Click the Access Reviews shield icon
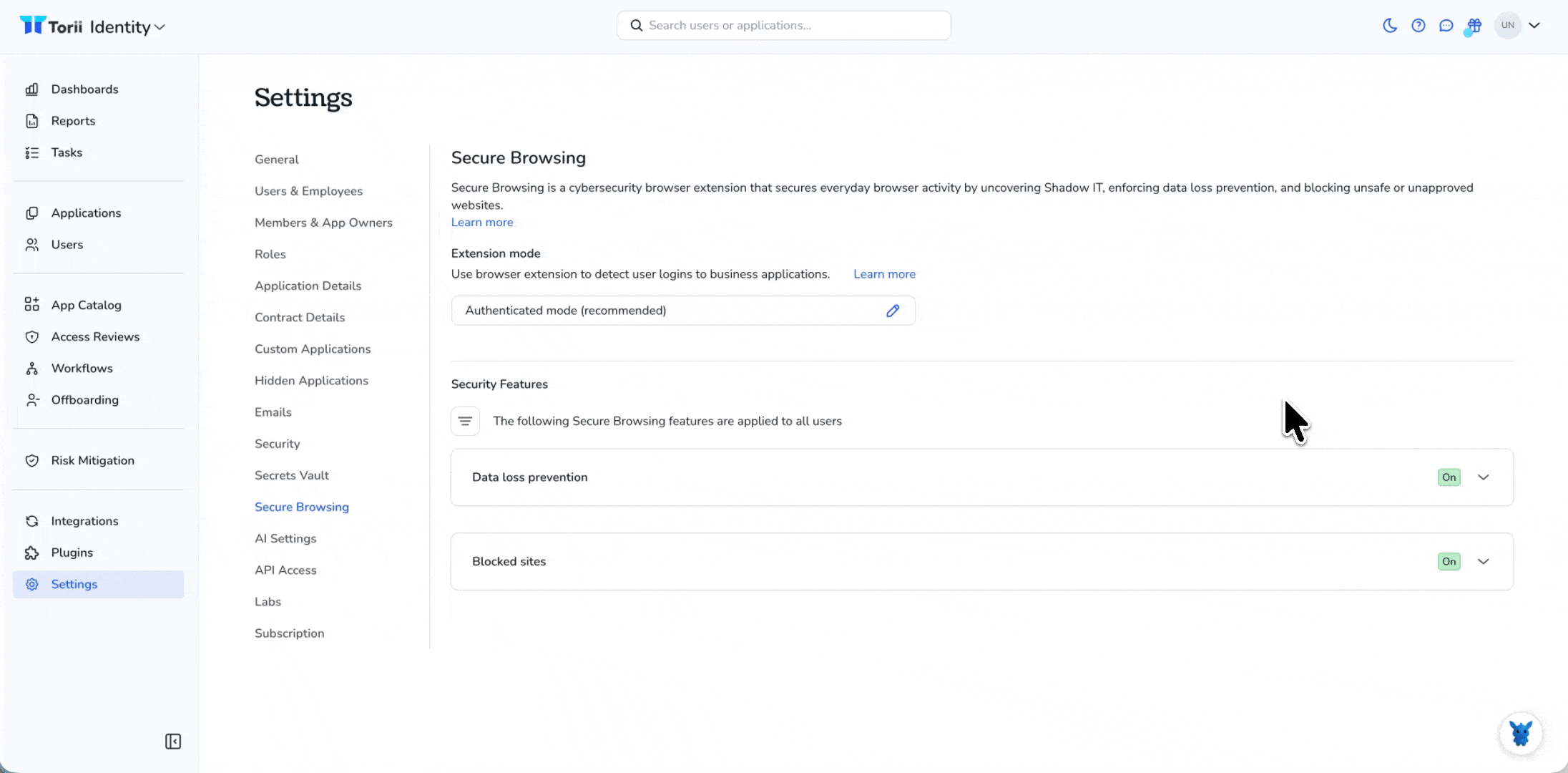The image size is (1568, 773). pyautogui.click(x=31, y=337)
